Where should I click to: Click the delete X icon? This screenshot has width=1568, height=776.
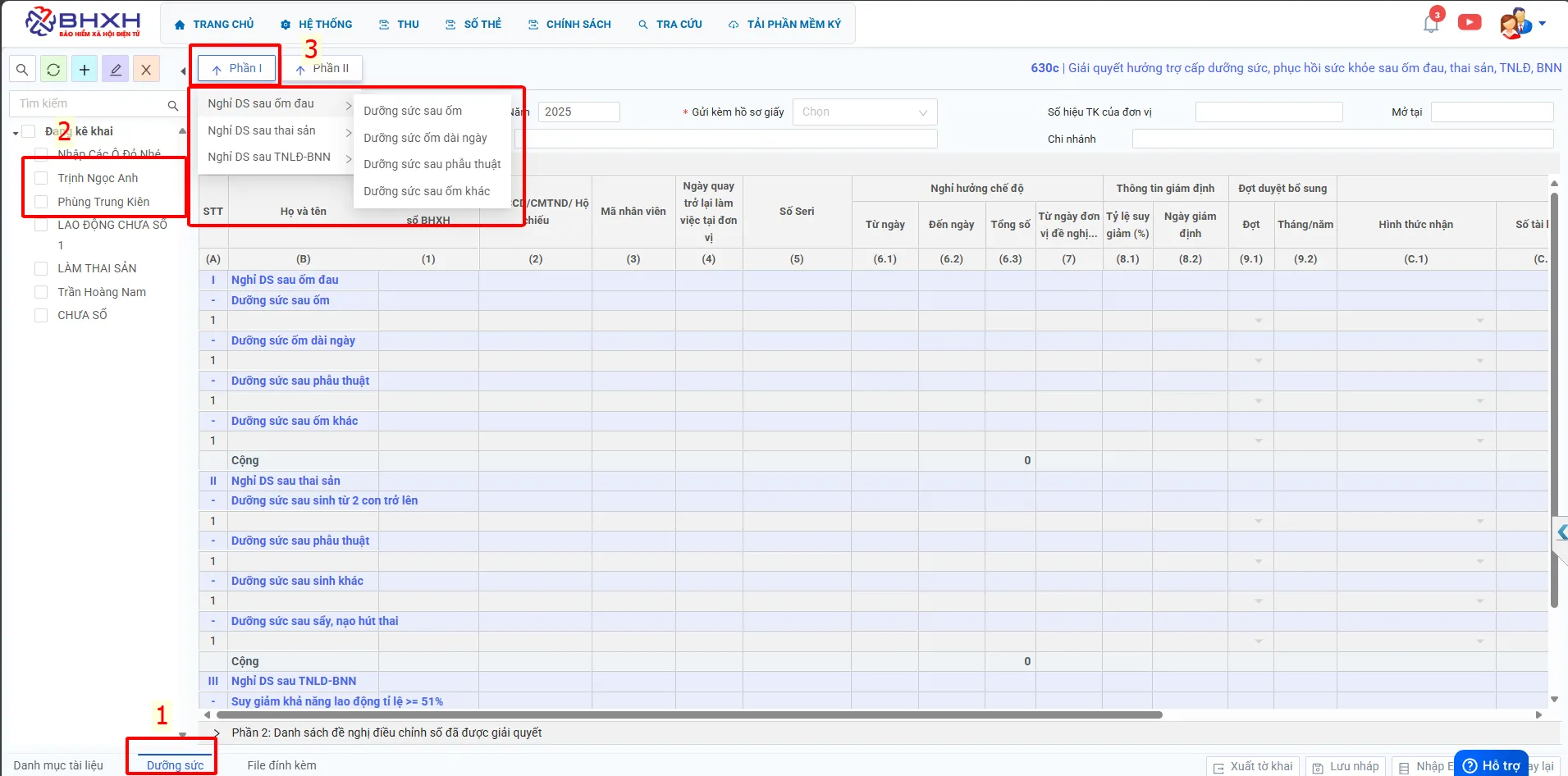point(146,70)
